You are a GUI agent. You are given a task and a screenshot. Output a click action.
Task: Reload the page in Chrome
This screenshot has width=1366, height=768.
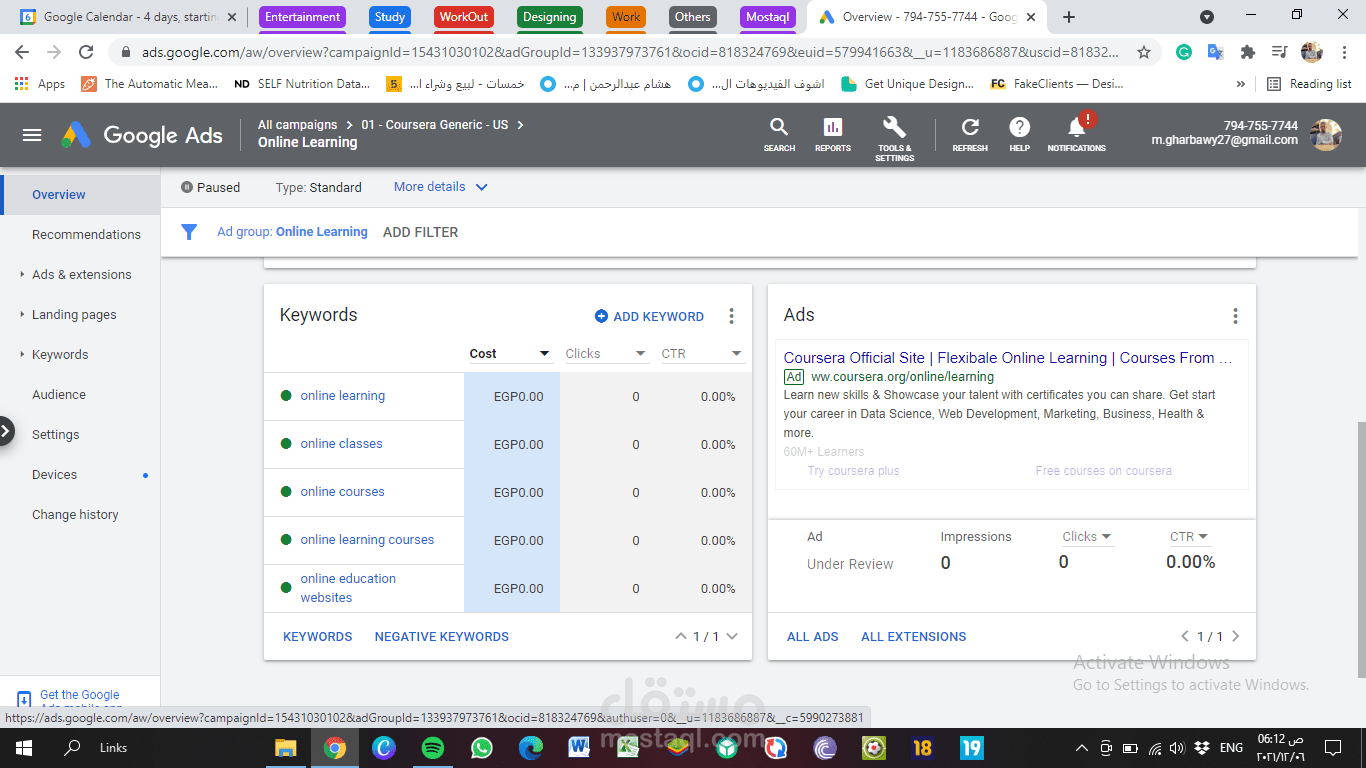point(86,52)
